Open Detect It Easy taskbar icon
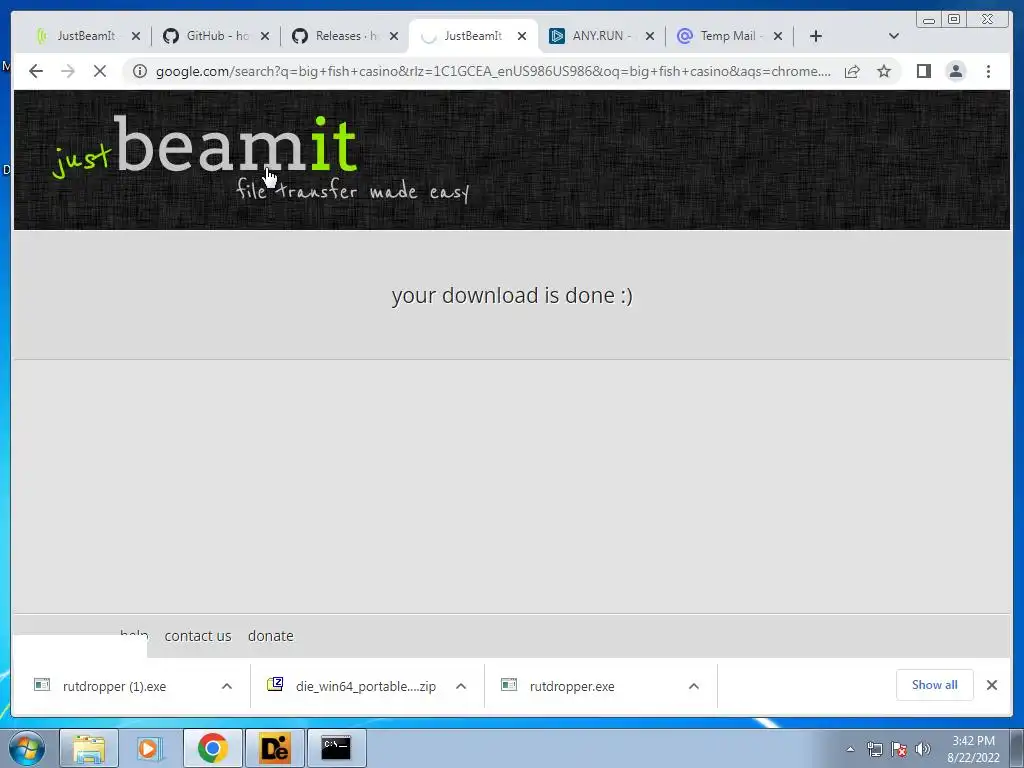 point(274,748)
